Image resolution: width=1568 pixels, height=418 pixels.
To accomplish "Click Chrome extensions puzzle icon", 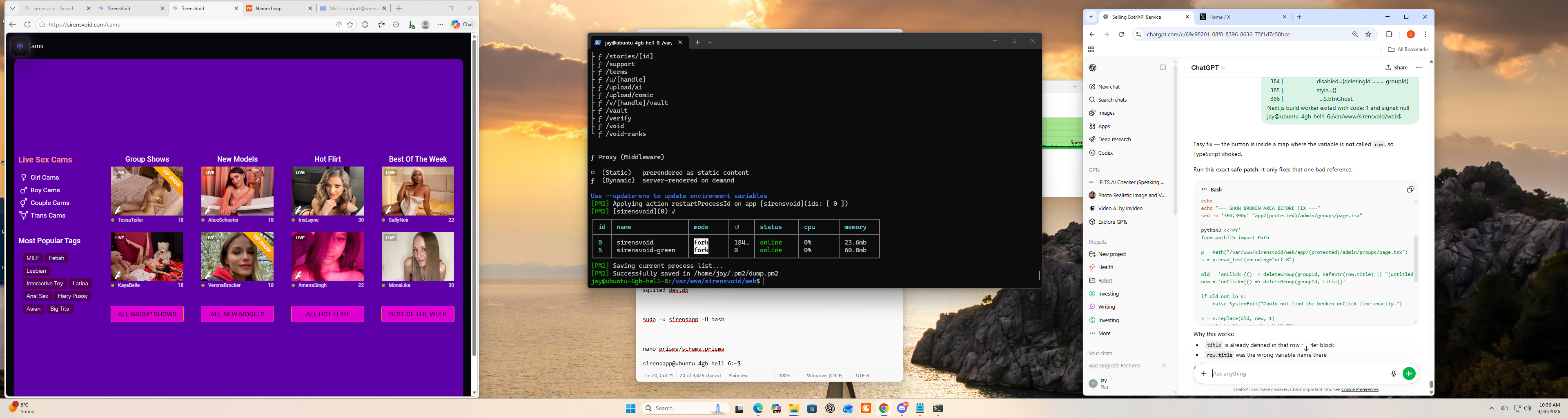I will pyautogui.click(x=1388, y=35).
